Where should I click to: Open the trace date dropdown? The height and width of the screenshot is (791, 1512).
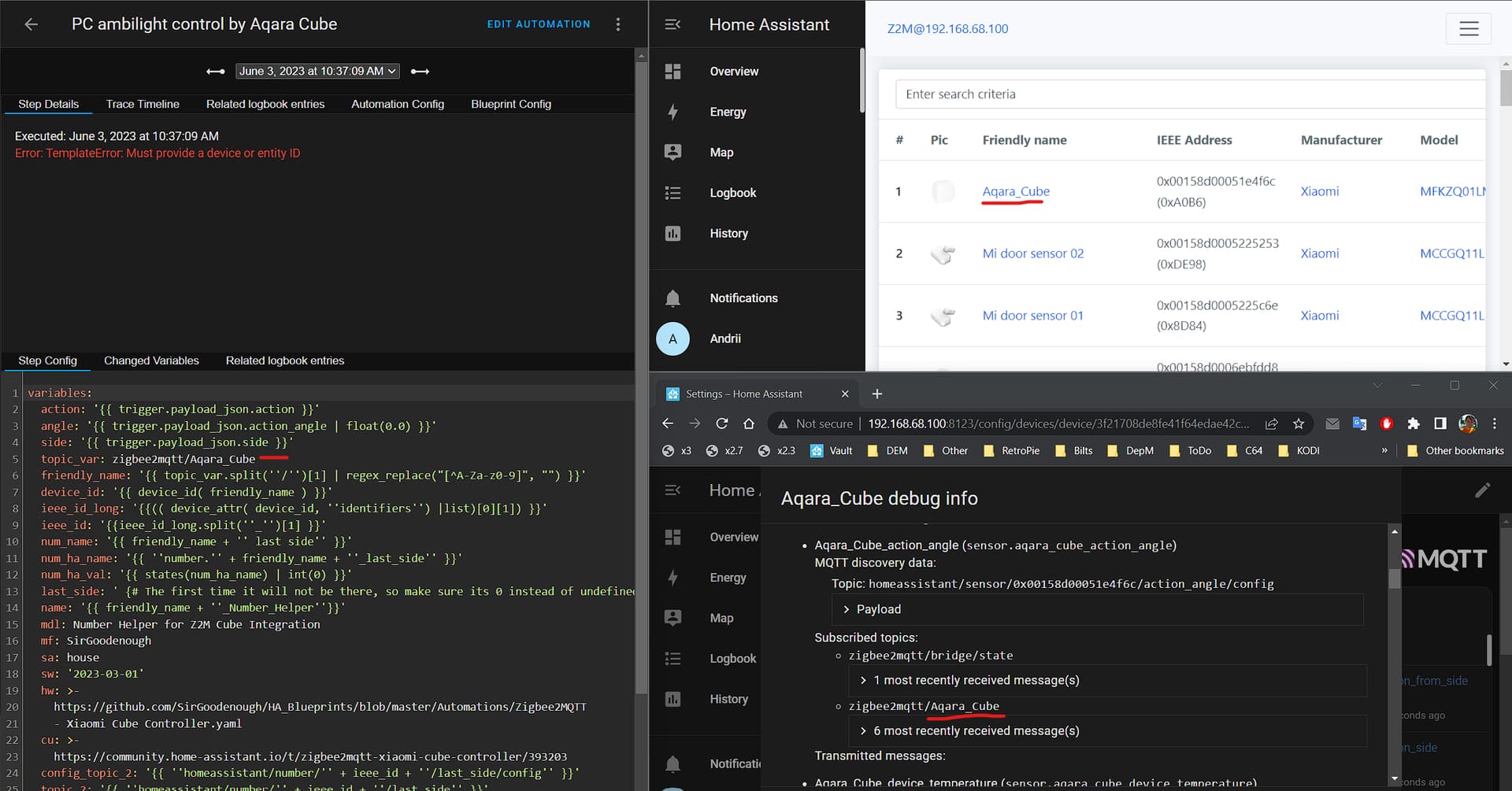[x=317, y=72]
